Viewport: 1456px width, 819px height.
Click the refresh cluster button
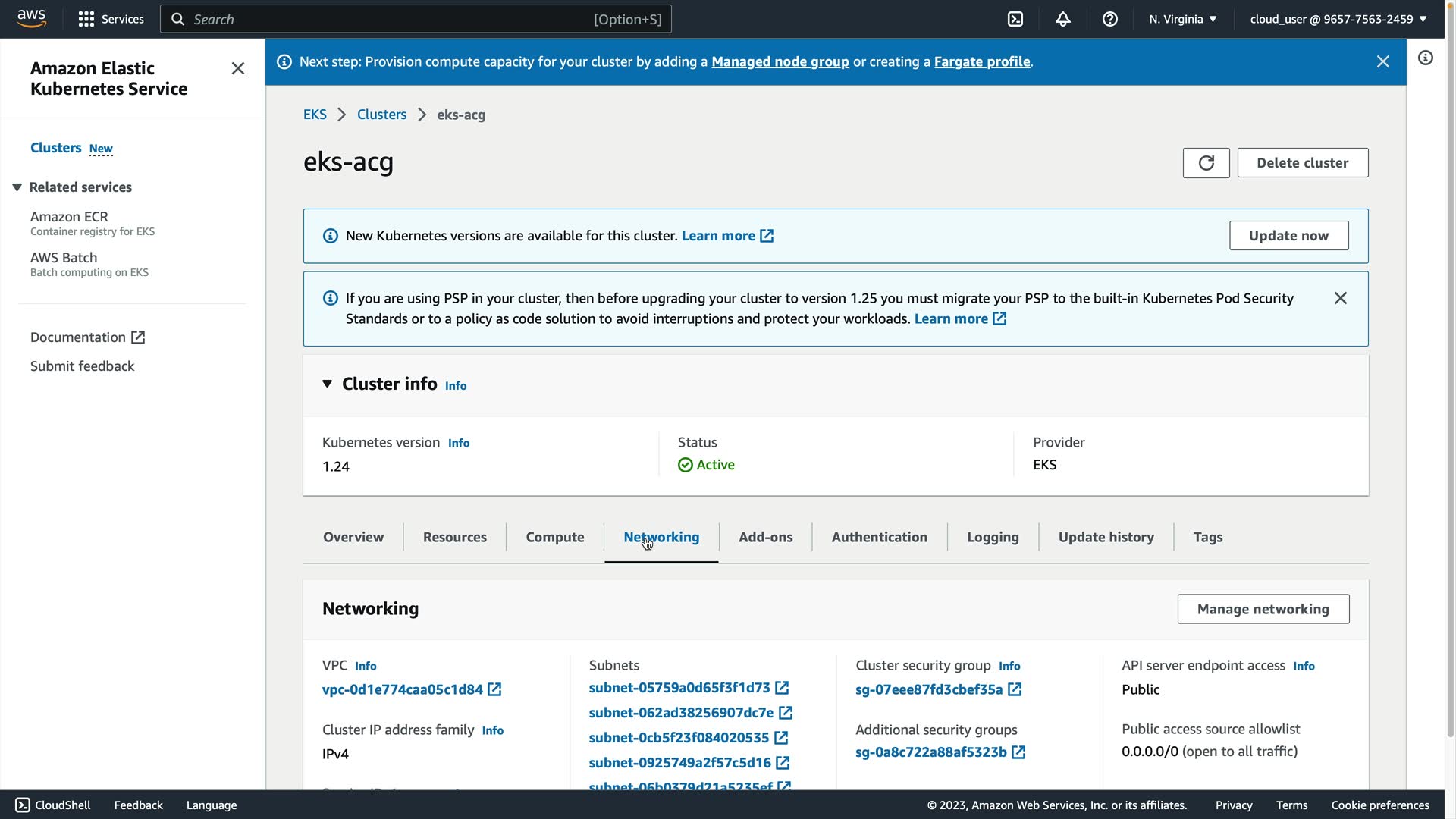1206,163
